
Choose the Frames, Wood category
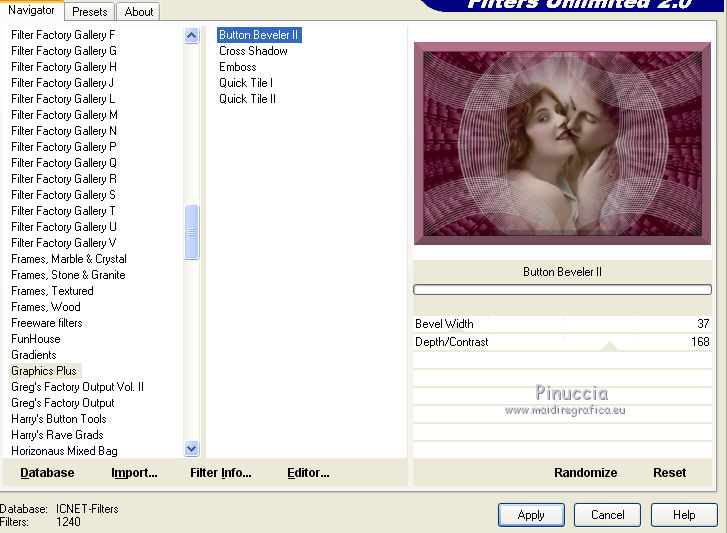point(46,307)
